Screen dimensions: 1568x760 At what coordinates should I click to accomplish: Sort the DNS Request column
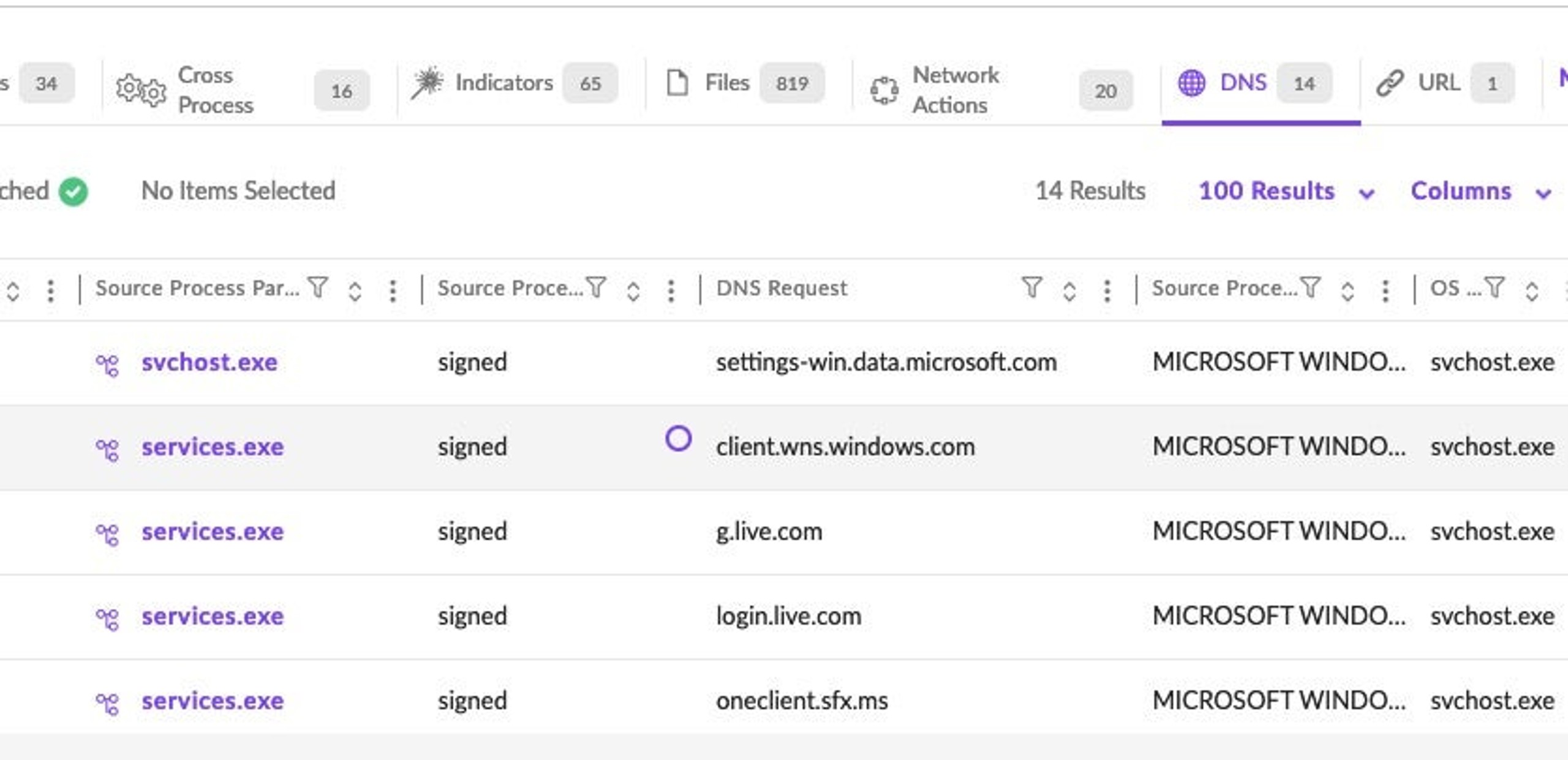click(1069, 290)
